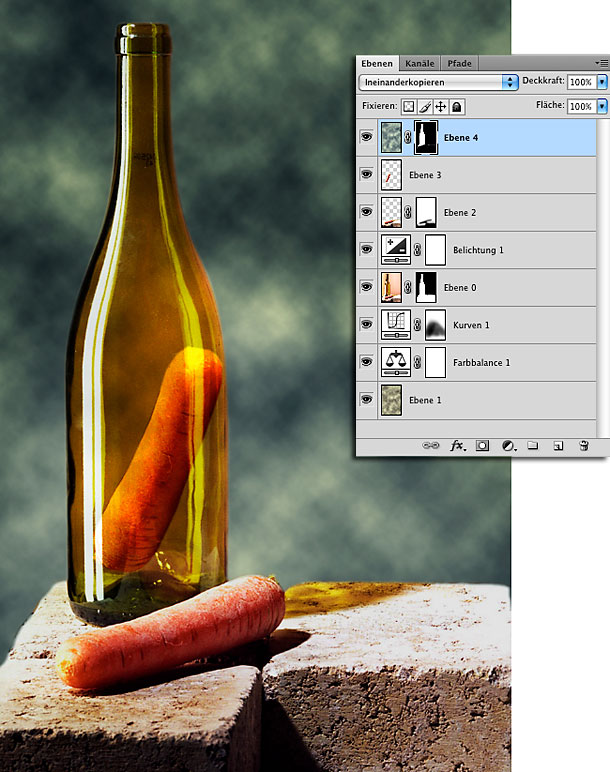Viewport: 610px width, 772px height.
Task: Click the Belichtung 1 exposure adjustment icon
Action: pyautogui.click(x=396, y=250)
